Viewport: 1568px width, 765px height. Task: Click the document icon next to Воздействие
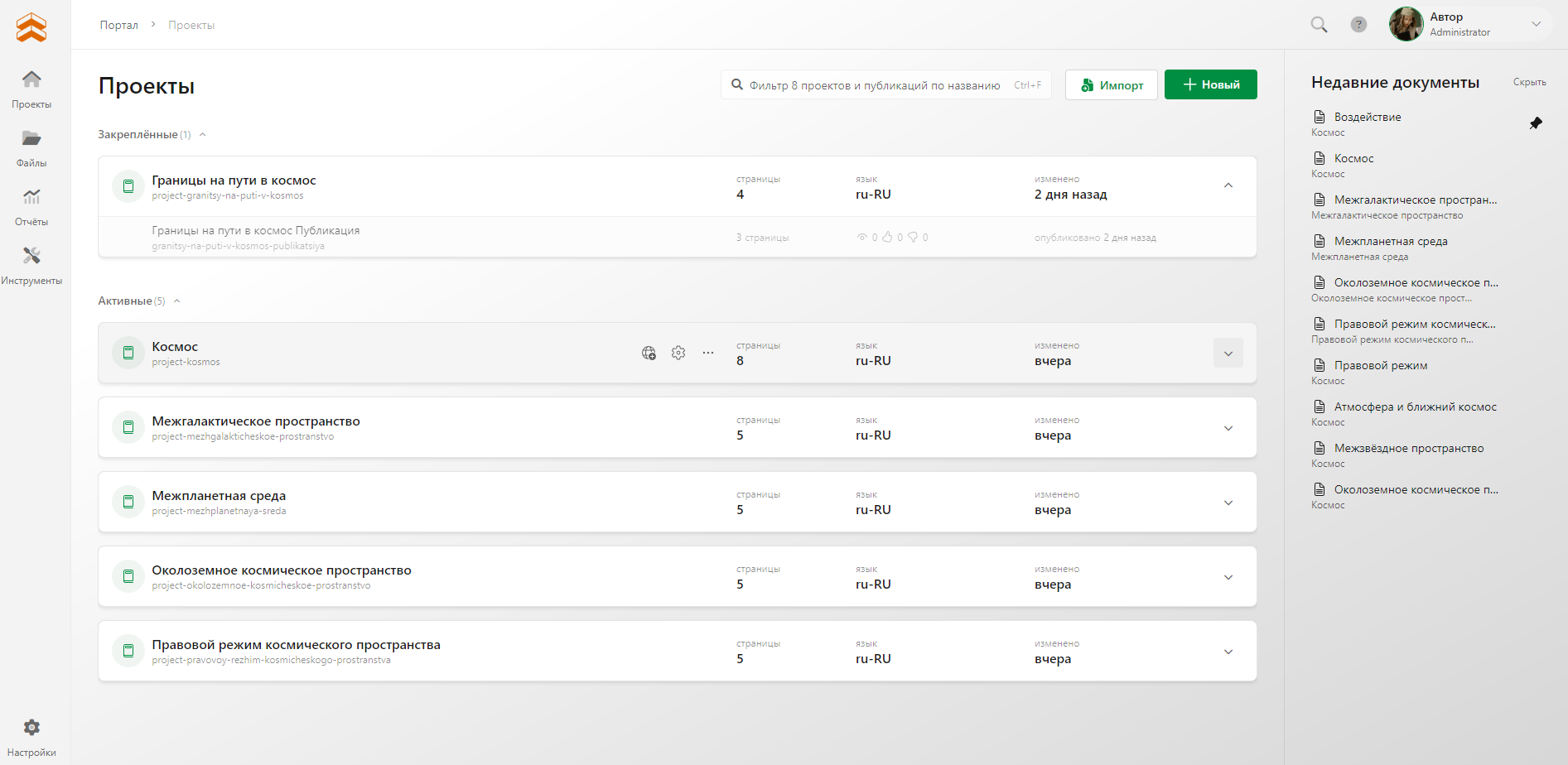(1320, 117)
